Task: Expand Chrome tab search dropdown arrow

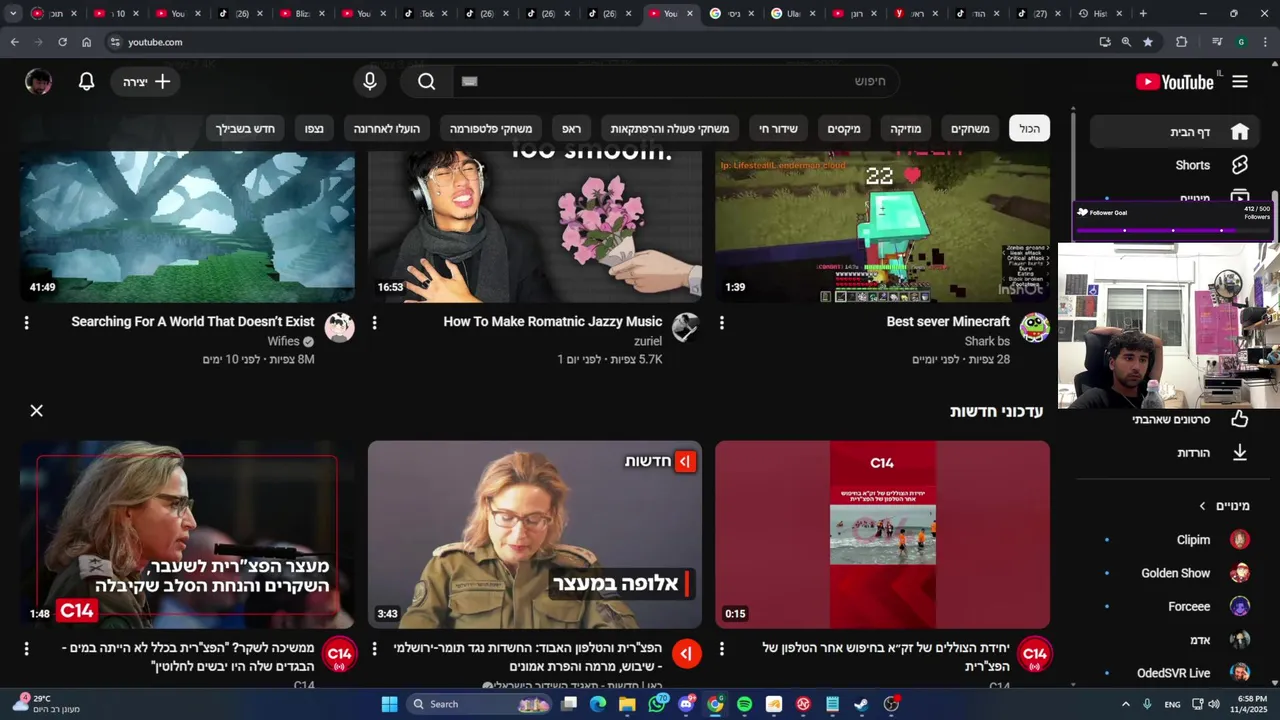Action: coord(13,13)
